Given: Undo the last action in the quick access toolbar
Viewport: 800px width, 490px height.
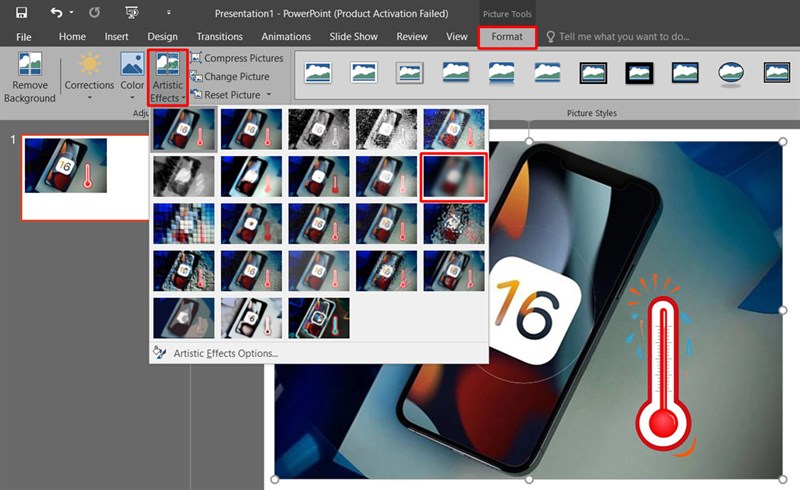Looking at the screenshot, I should click(x=56, y=12).
